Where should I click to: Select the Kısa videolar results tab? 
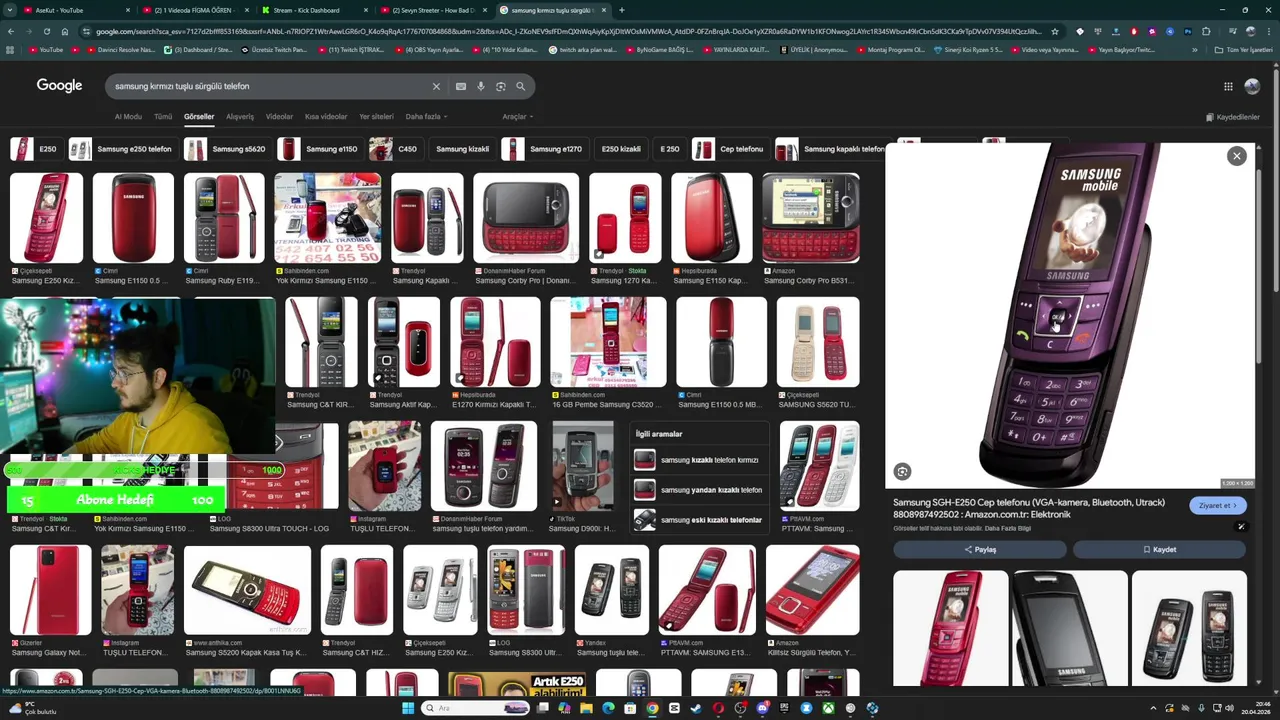pos(326,117)
